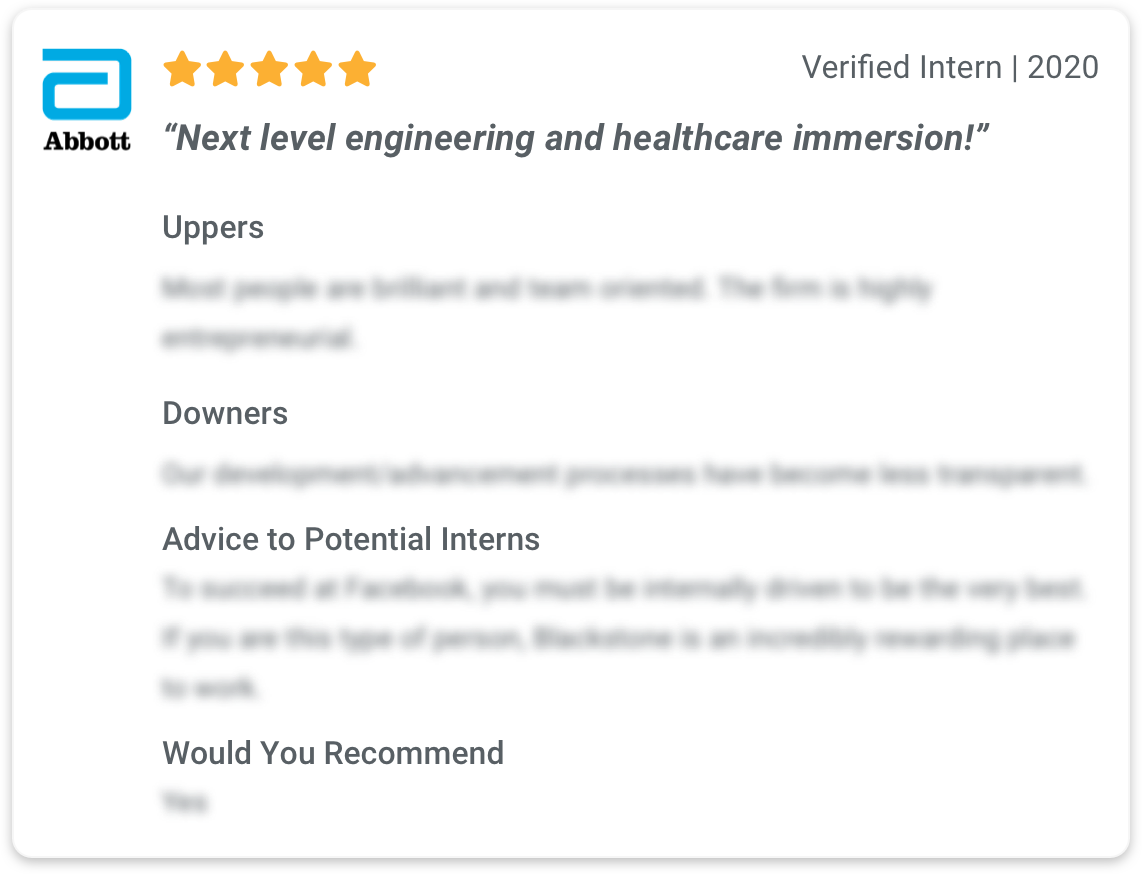Image resolution: width=1142 pixels, height=874 pixels.
Task: Click the Verified Intern 2020 label
Action: coord(950,68)
